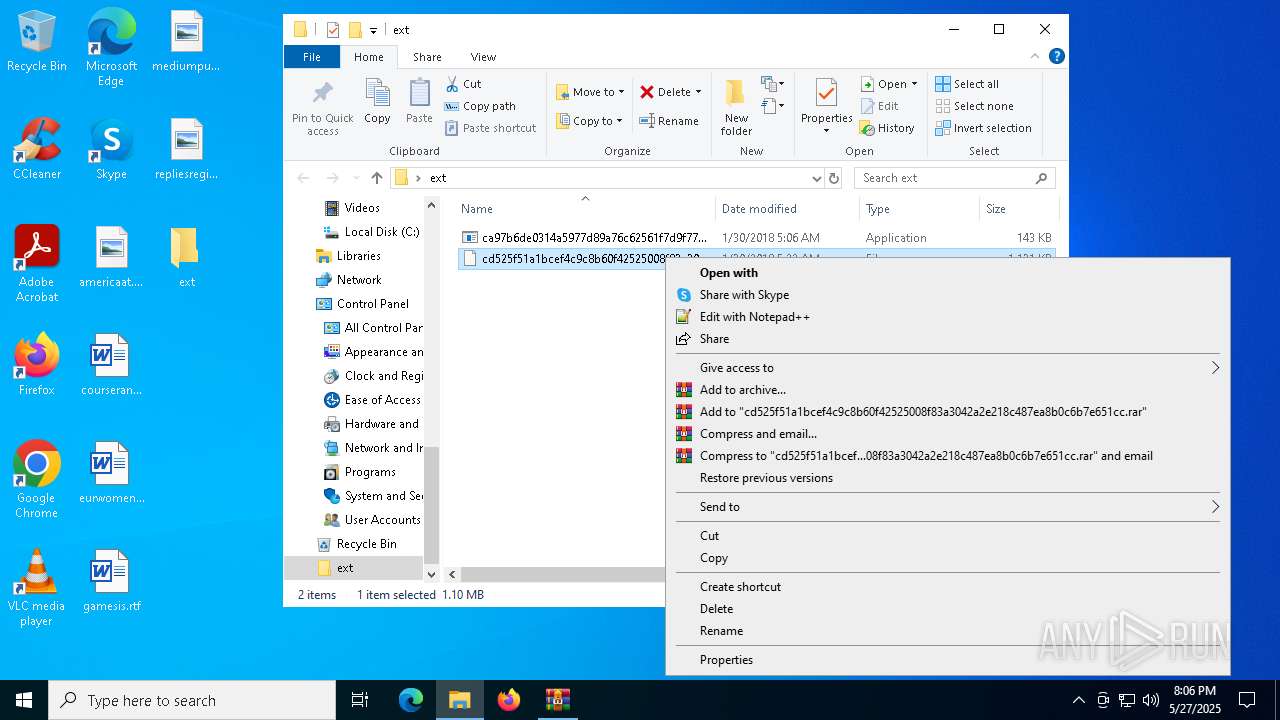Click the Windows Start button

tap(24, 700)
